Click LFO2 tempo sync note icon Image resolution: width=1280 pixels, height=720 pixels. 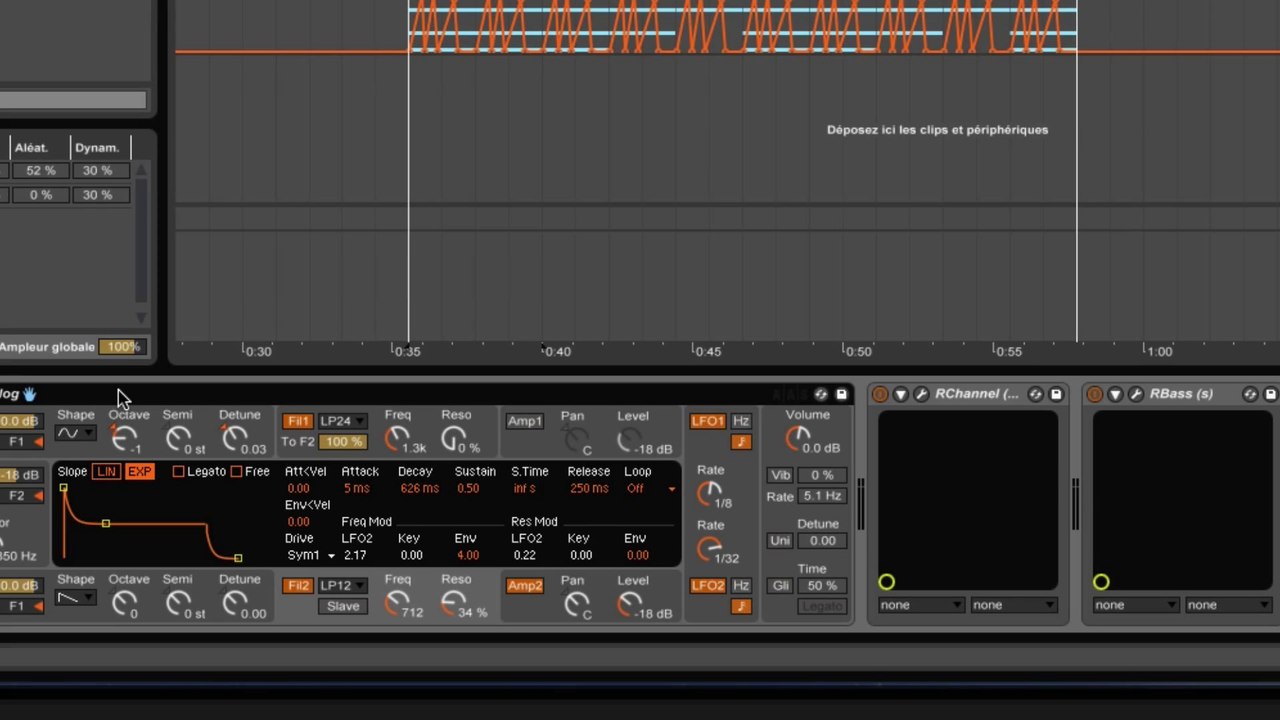[x=741, y=606]
